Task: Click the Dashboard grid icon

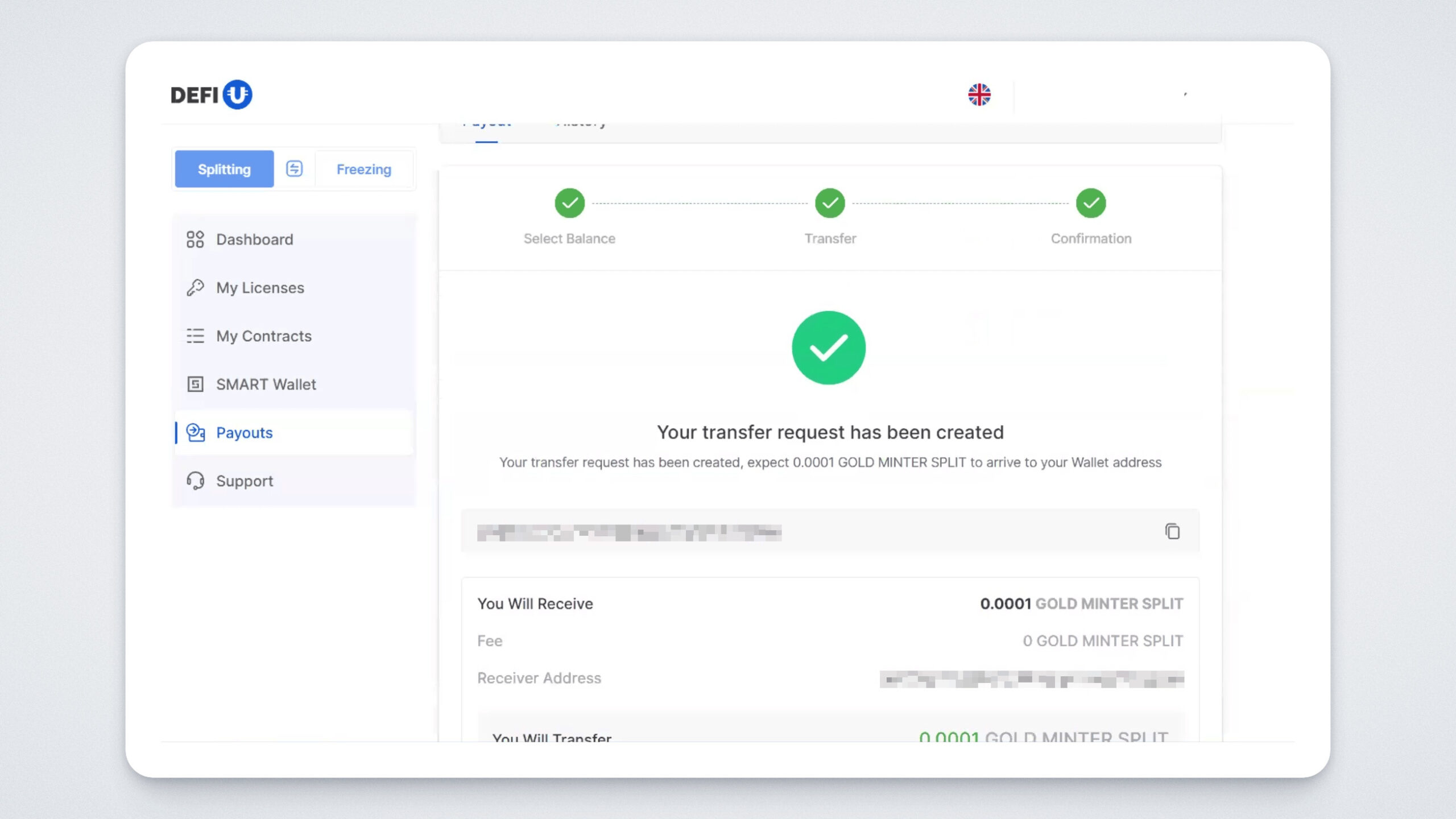Action: coord(195,239)
